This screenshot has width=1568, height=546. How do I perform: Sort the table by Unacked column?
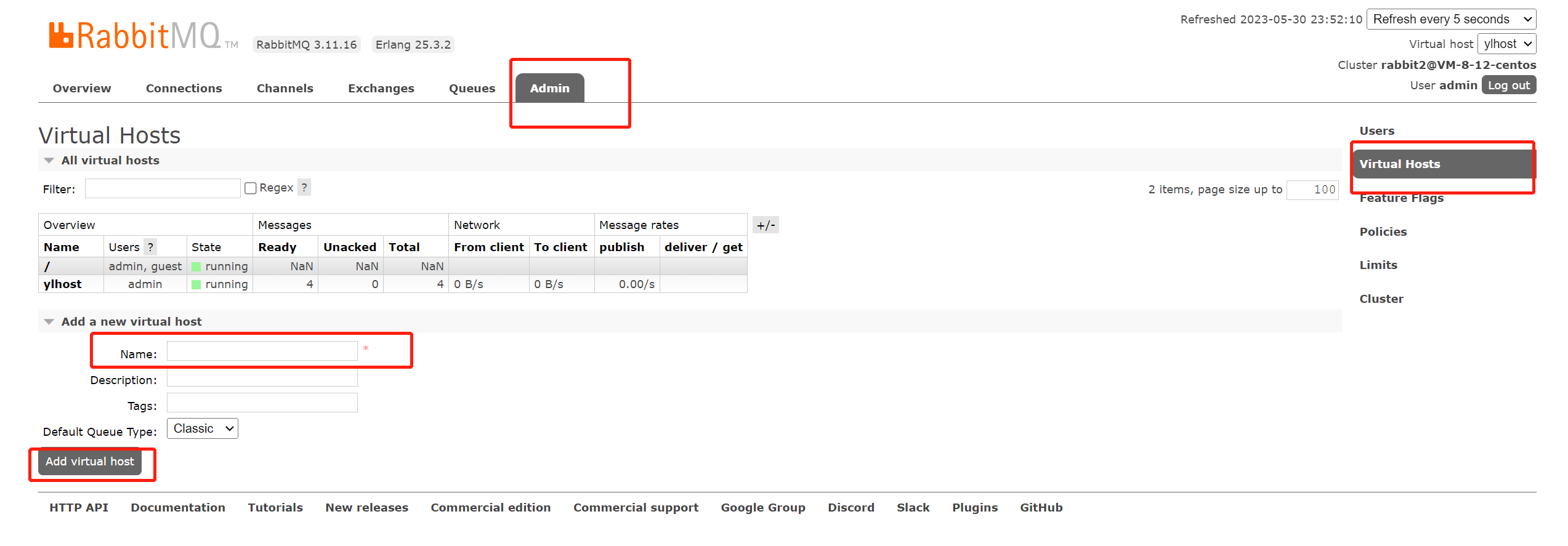(x=350, y=247)
